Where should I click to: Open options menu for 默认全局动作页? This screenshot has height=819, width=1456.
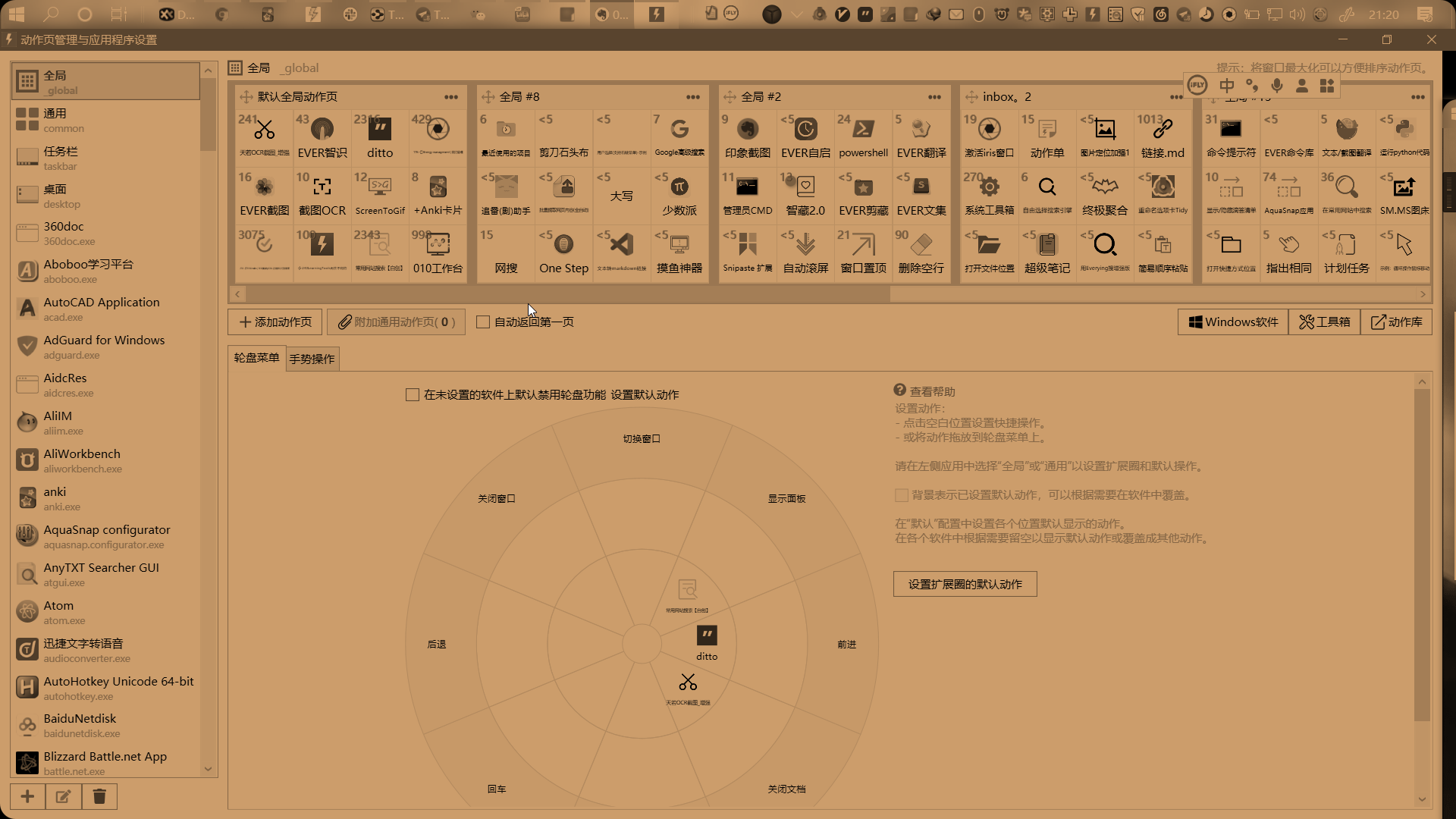[x=451, y=97]
